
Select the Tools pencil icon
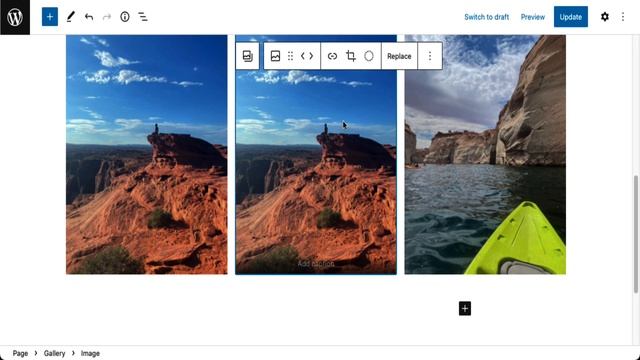click(71, 17)
